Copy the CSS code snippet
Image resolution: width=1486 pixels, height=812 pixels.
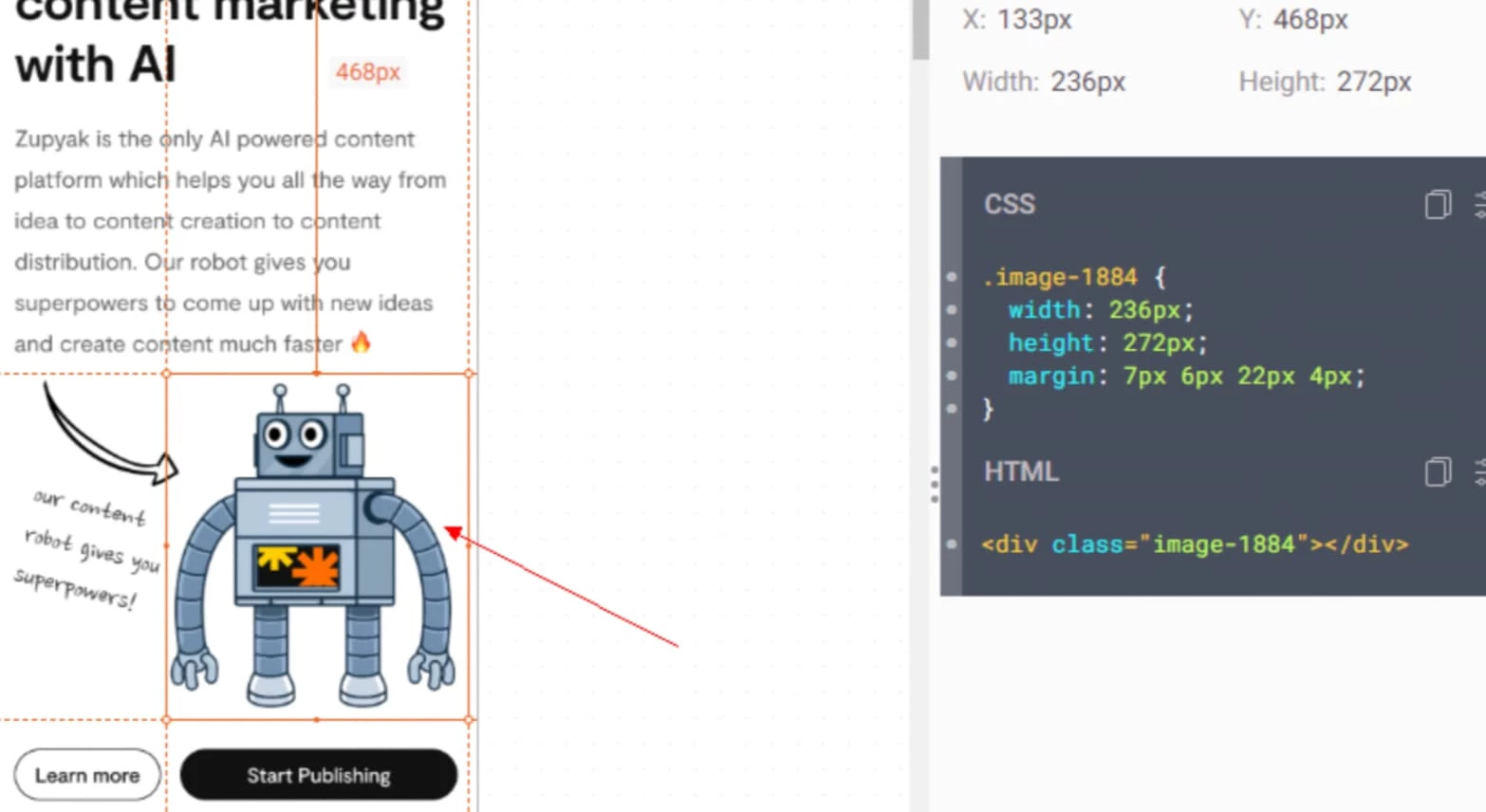pos(1438,204)
